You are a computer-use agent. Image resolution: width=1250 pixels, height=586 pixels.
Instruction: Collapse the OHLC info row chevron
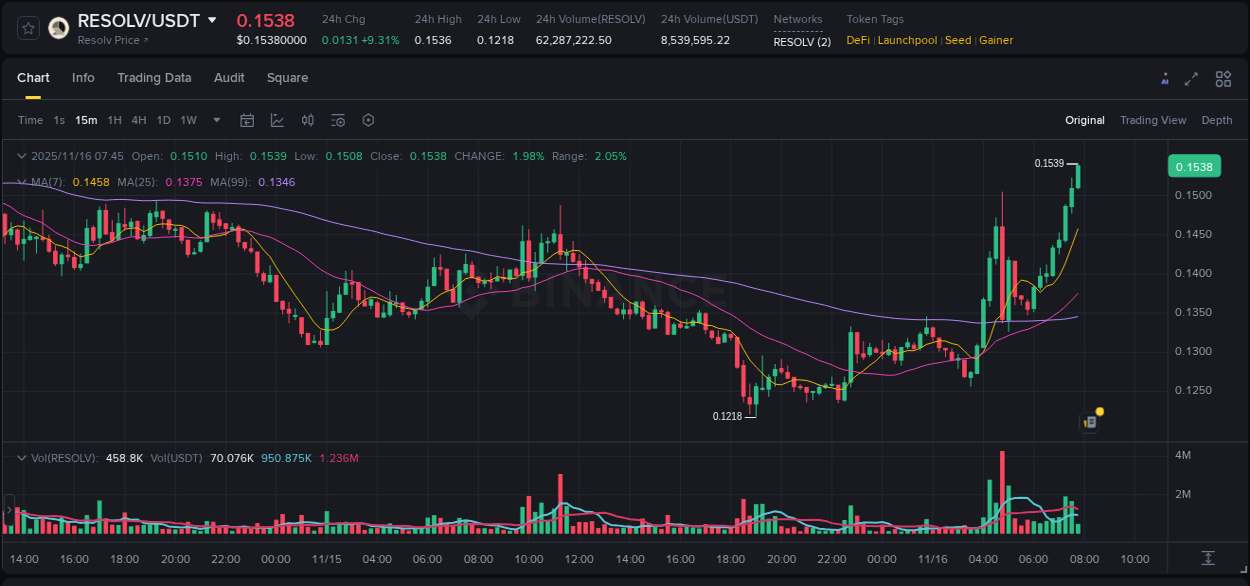[x=21, y=156]
